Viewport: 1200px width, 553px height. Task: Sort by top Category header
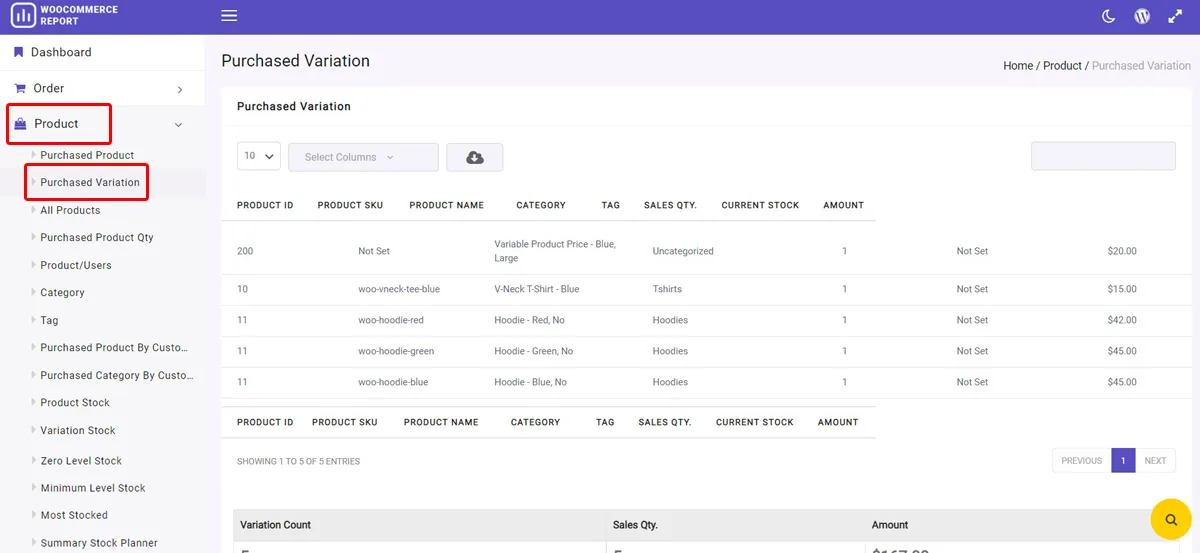click(x=541, y=205)
